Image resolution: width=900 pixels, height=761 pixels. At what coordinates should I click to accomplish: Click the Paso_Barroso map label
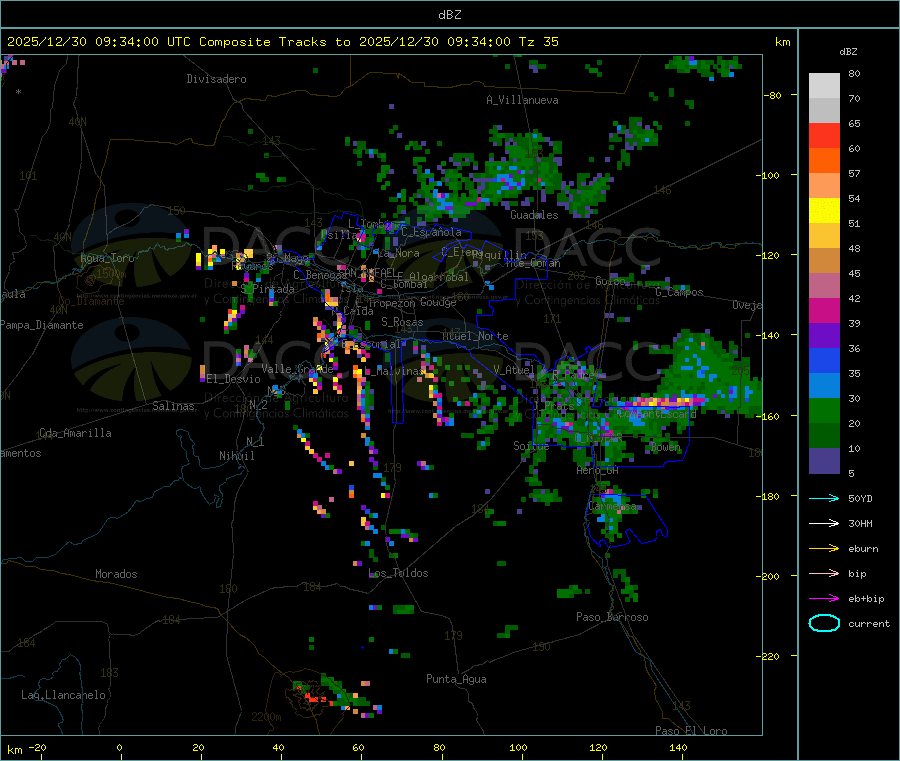point(612,617)
